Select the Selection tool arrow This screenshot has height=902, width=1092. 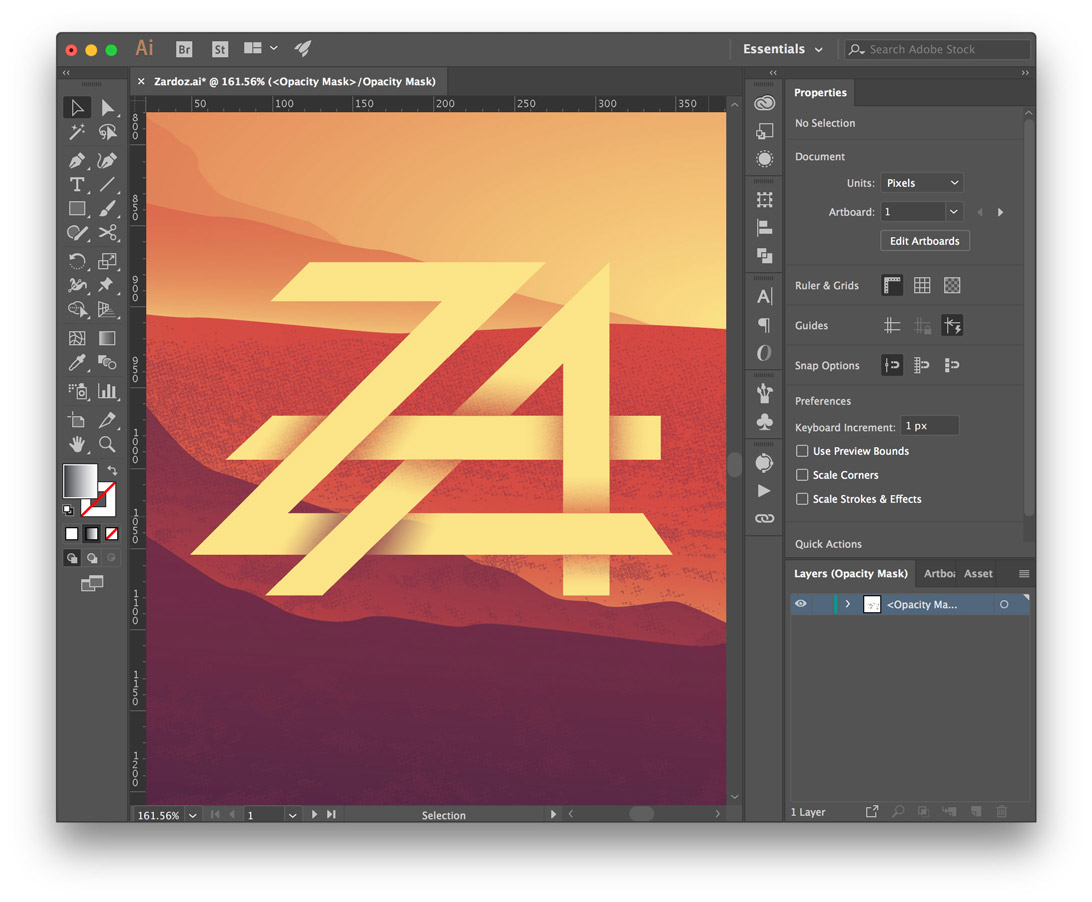point(77,107)
